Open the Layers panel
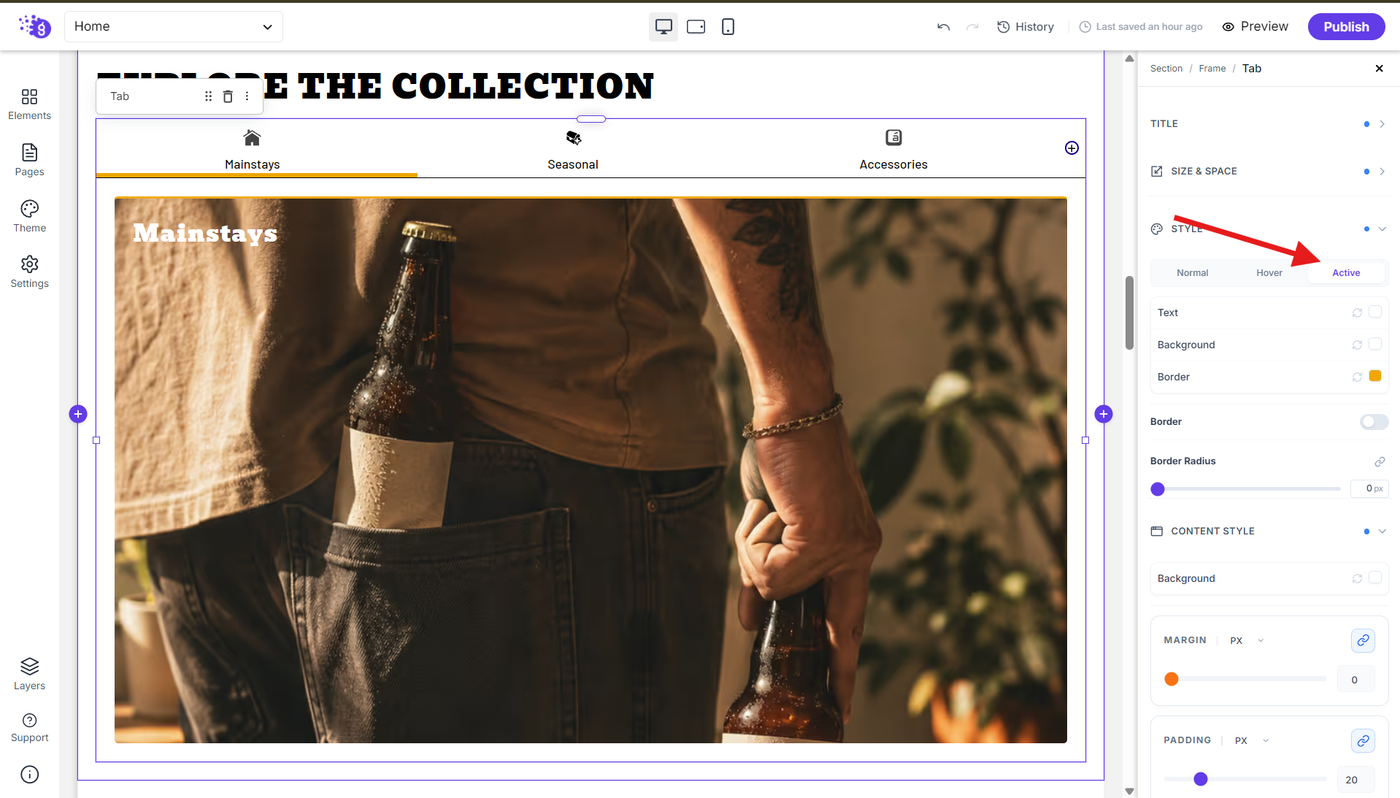This screenshot has height=798, width=1400. tap(29, 674)
